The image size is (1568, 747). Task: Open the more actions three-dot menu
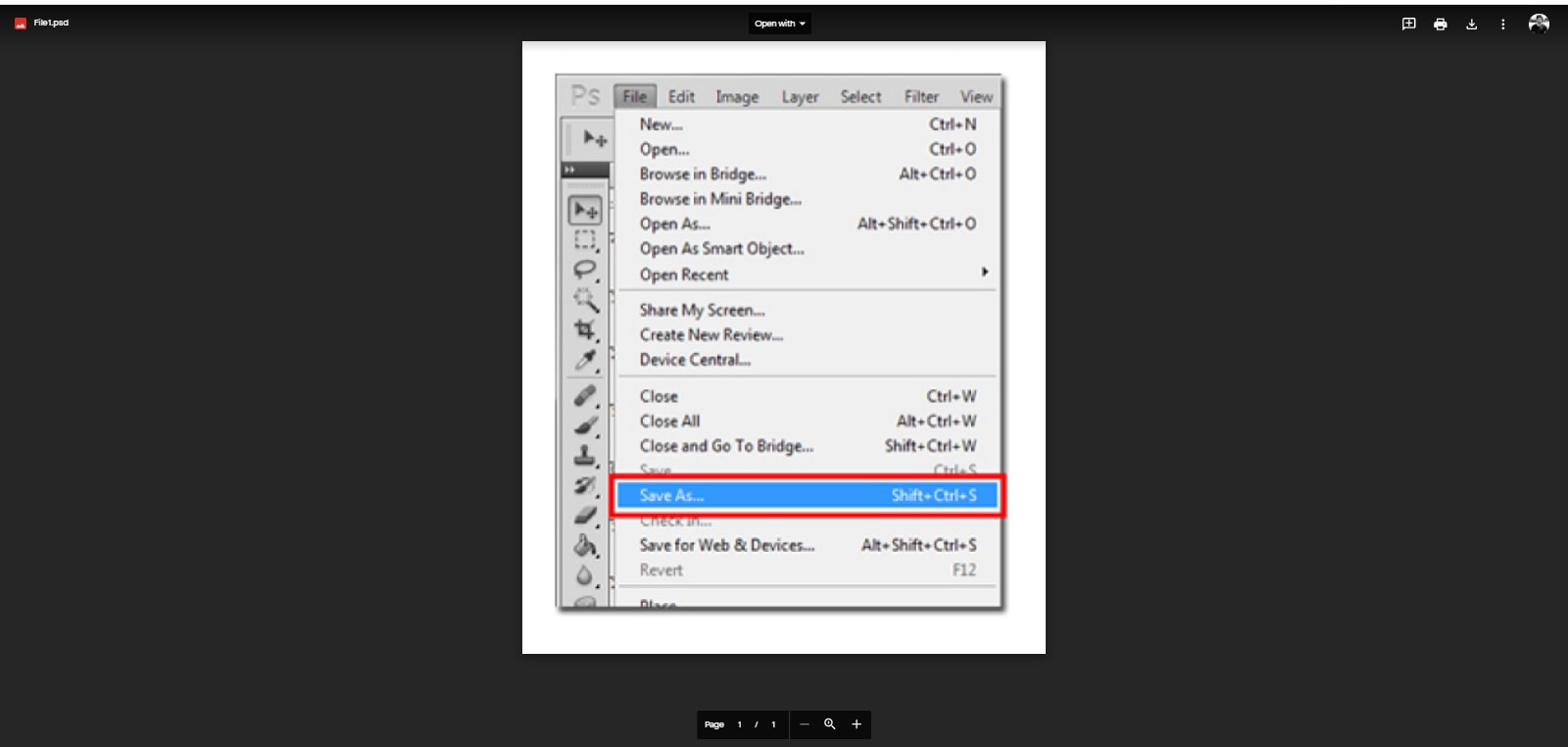click(1502, 24)
